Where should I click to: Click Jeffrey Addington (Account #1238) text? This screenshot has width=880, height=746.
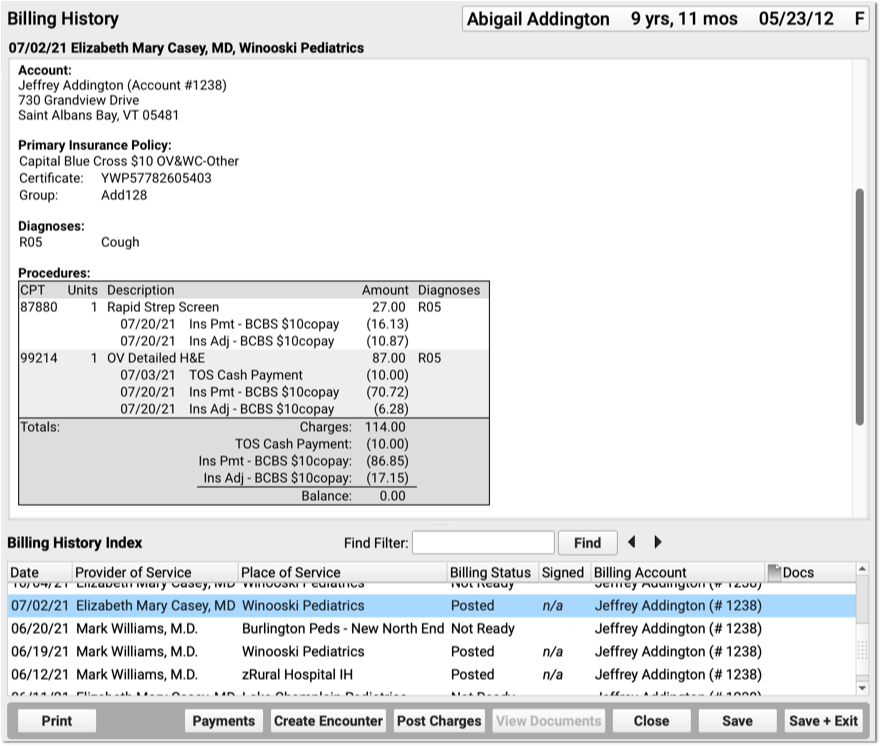click(122, 85)
